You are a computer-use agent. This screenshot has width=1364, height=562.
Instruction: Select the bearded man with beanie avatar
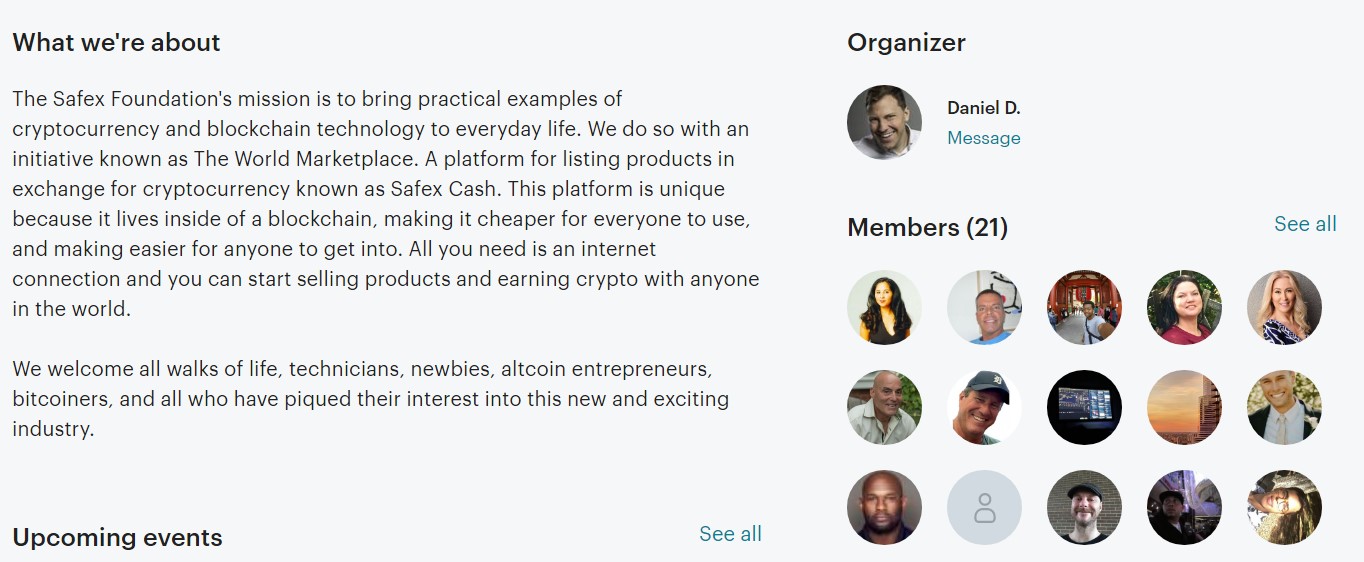[1084, 508]
